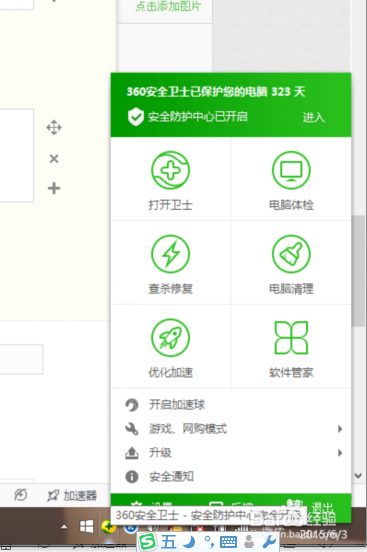Screen dimensions: 367x552
Task: Click the circular restore icon left of 加速器
Action: click(20, 495)
